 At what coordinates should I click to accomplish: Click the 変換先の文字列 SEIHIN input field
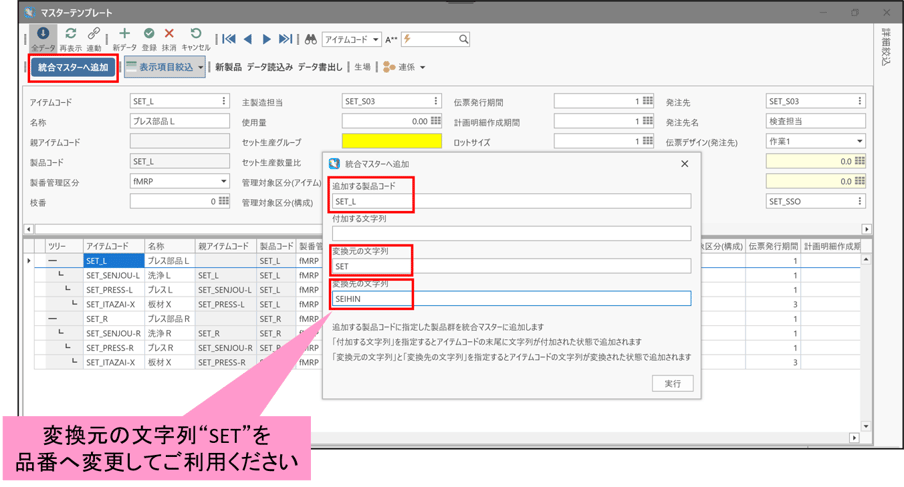click(x=511, y=299)
